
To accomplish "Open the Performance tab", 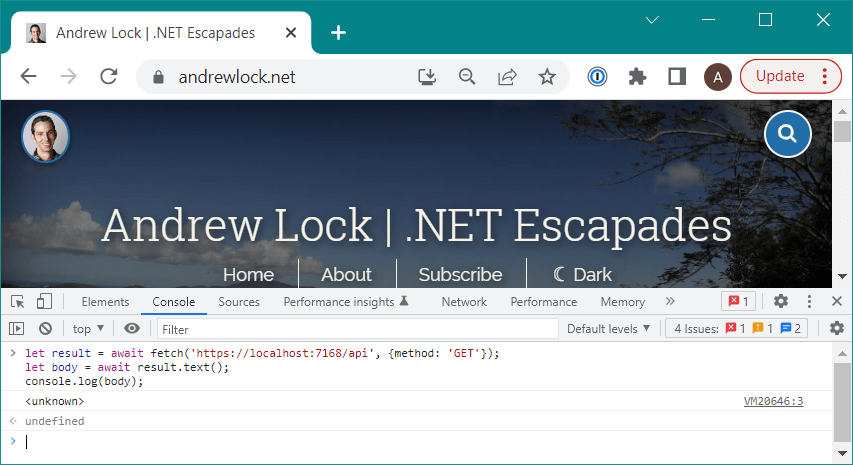I will point(543,302).
